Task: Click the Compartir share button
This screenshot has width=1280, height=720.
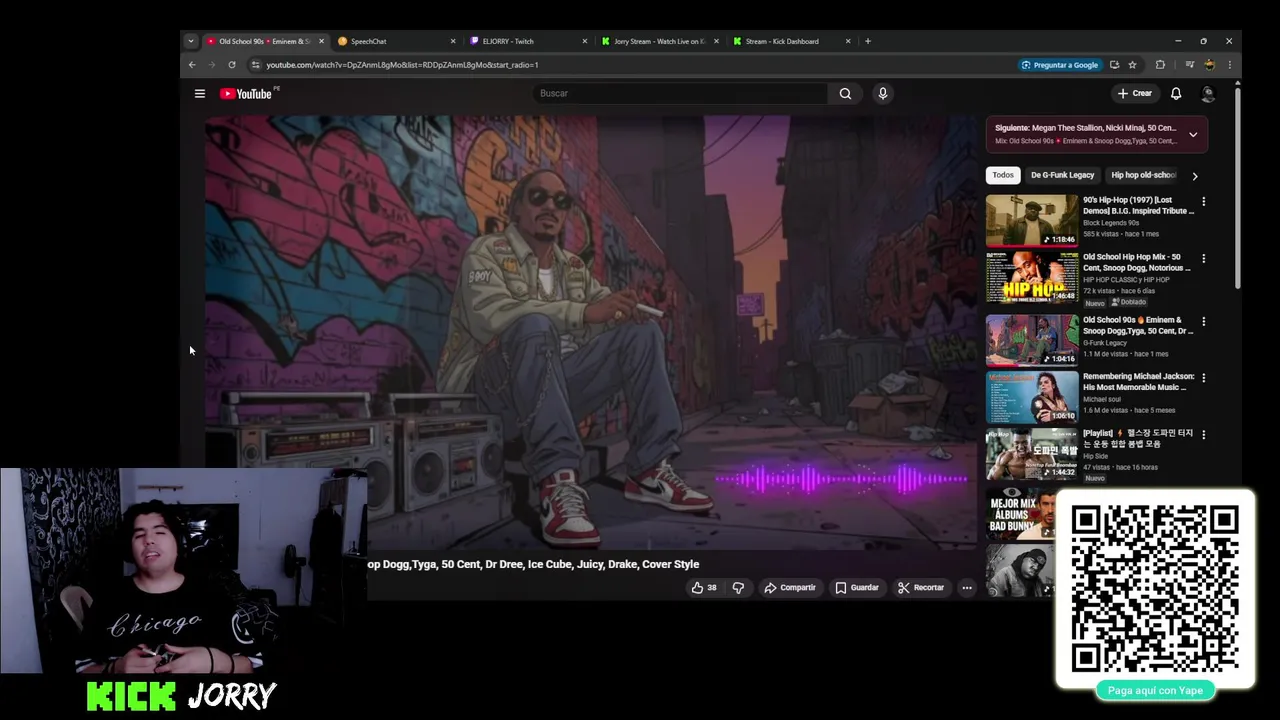Action: point(790,587)
